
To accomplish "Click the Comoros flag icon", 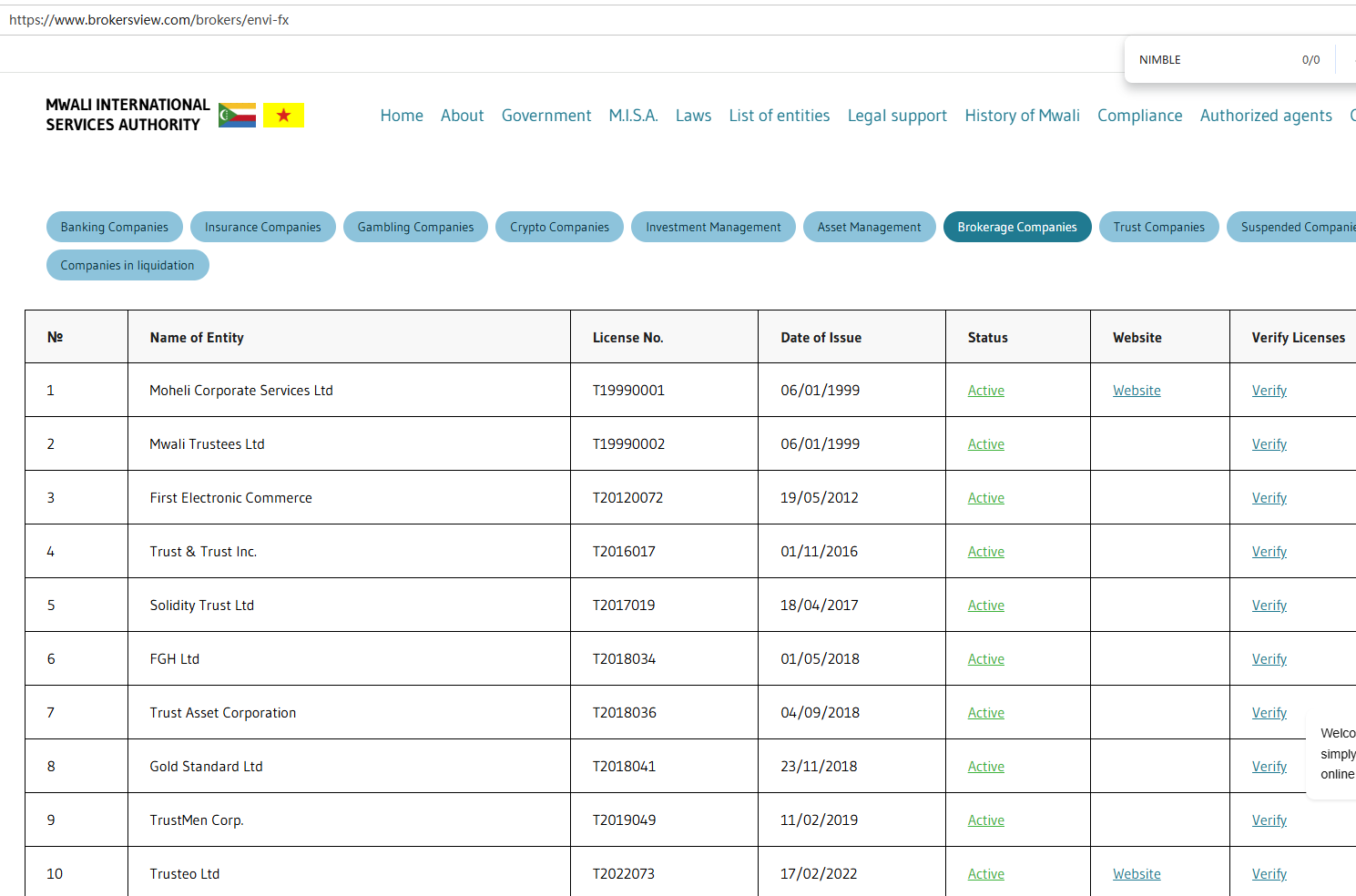I will [x=237, y=116].
